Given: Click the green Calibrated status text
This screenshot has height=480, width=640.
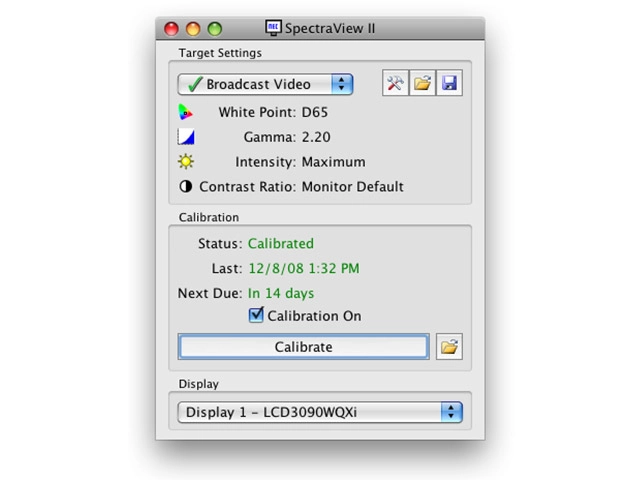Looking at the screenshot, I should pos(280,243).
